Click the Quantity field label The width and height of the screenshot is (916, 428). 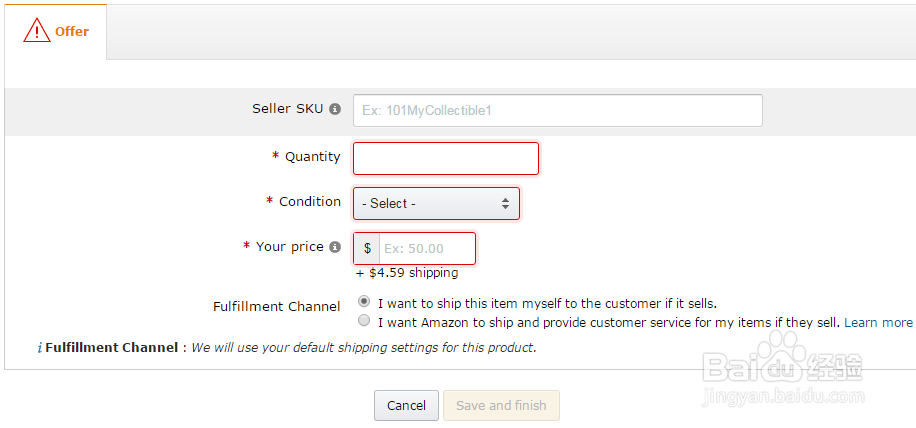coord(312,157)
